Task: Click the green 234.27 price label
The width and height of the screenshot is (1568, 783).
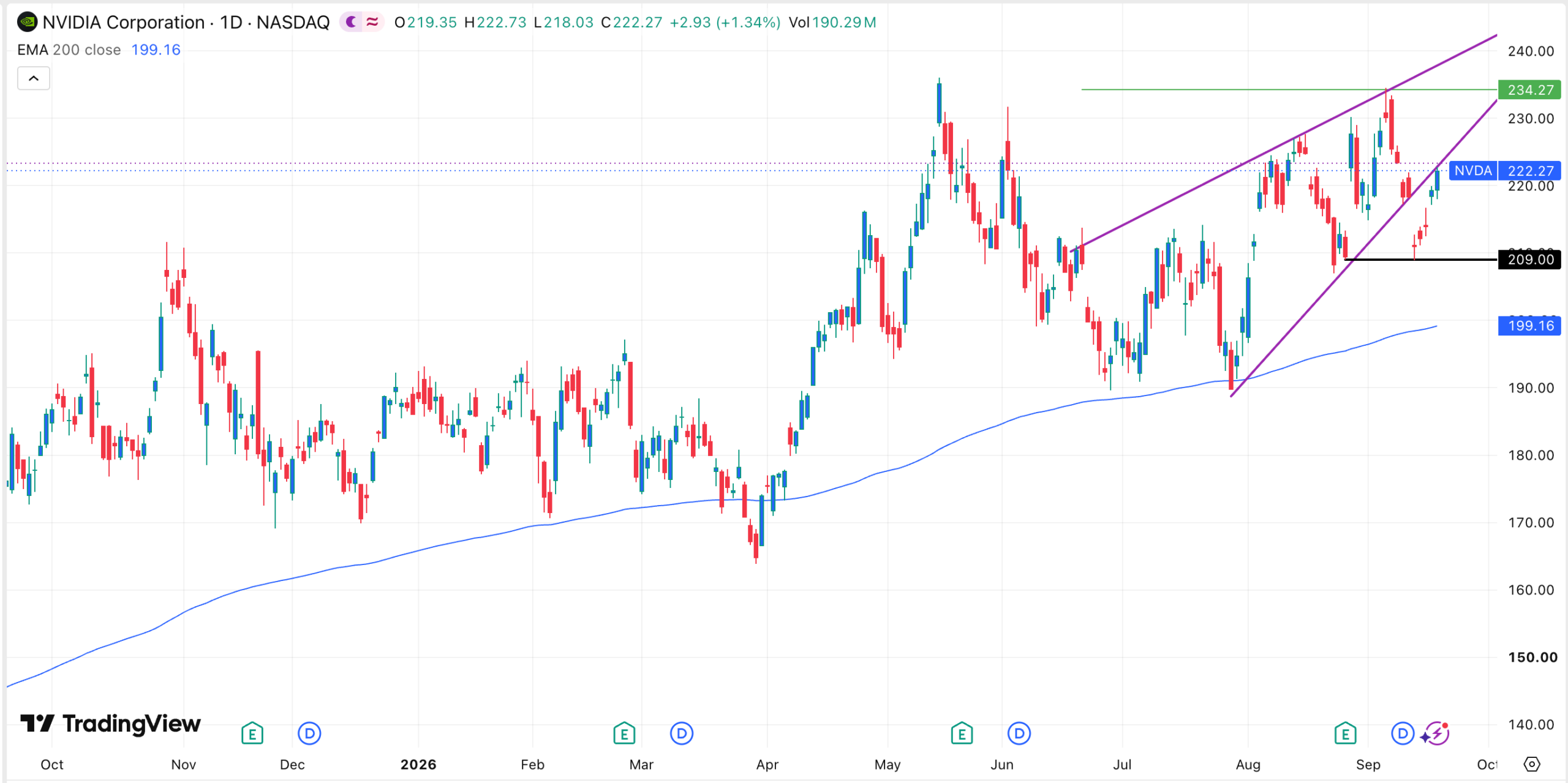Action: pos(1529,90)
